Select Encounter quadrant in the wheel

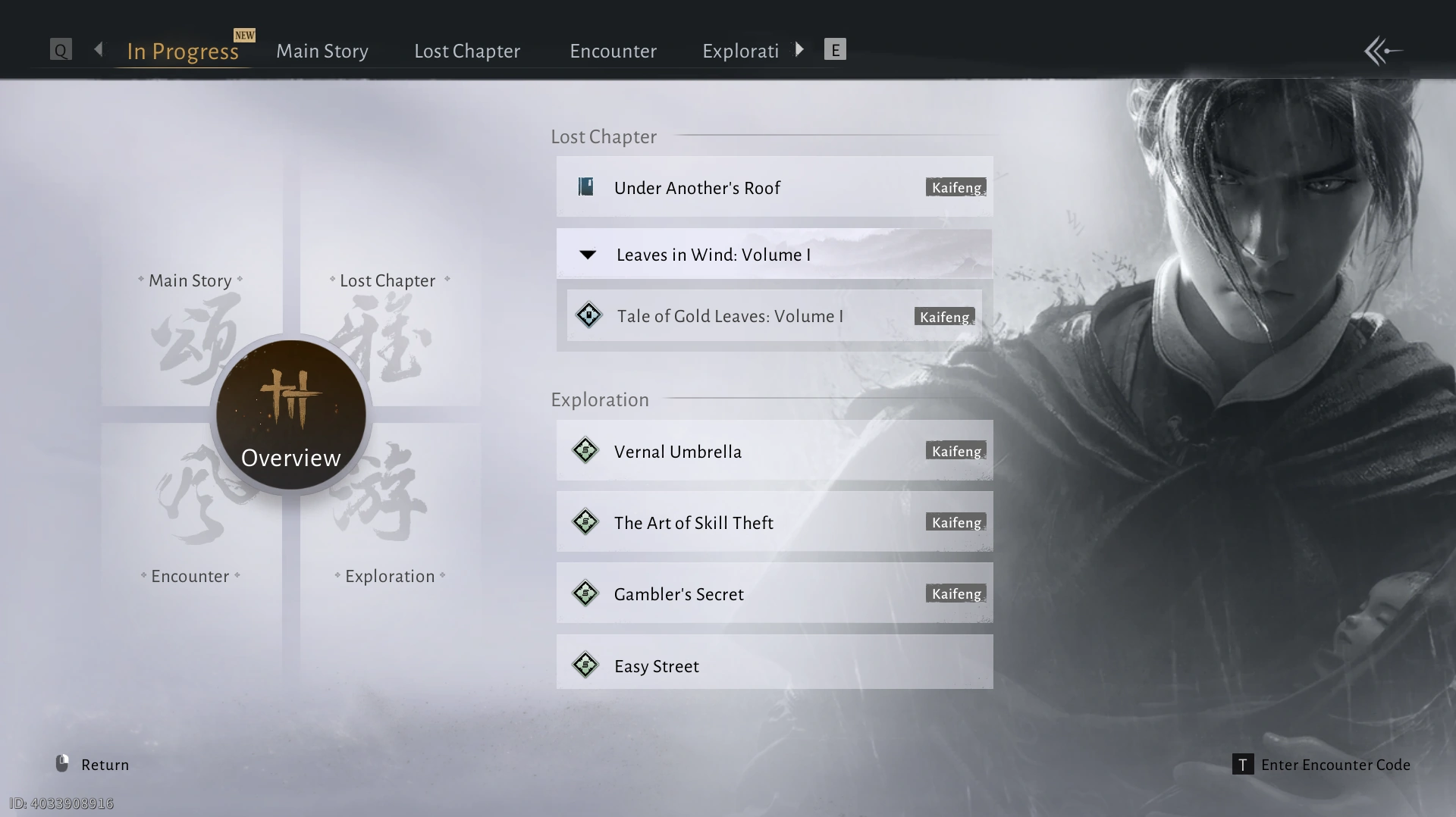[190, 576]
